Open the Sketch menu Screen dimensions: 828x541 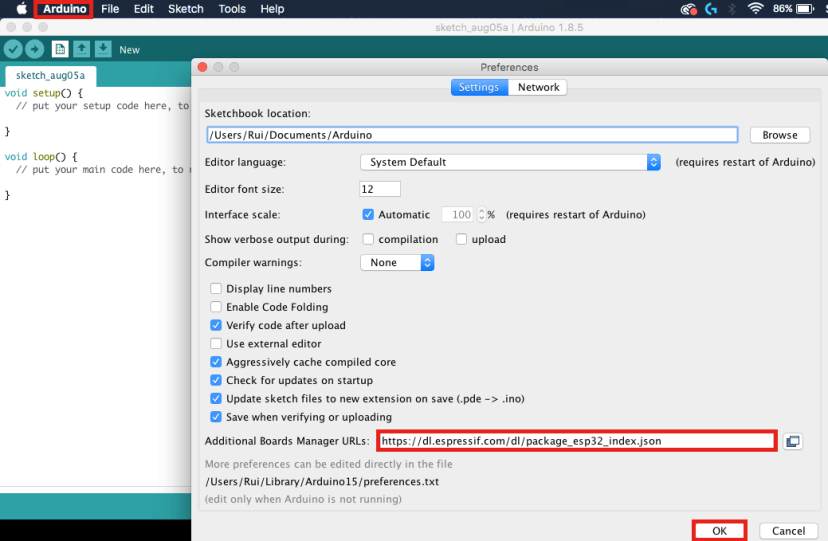point(185,9)
